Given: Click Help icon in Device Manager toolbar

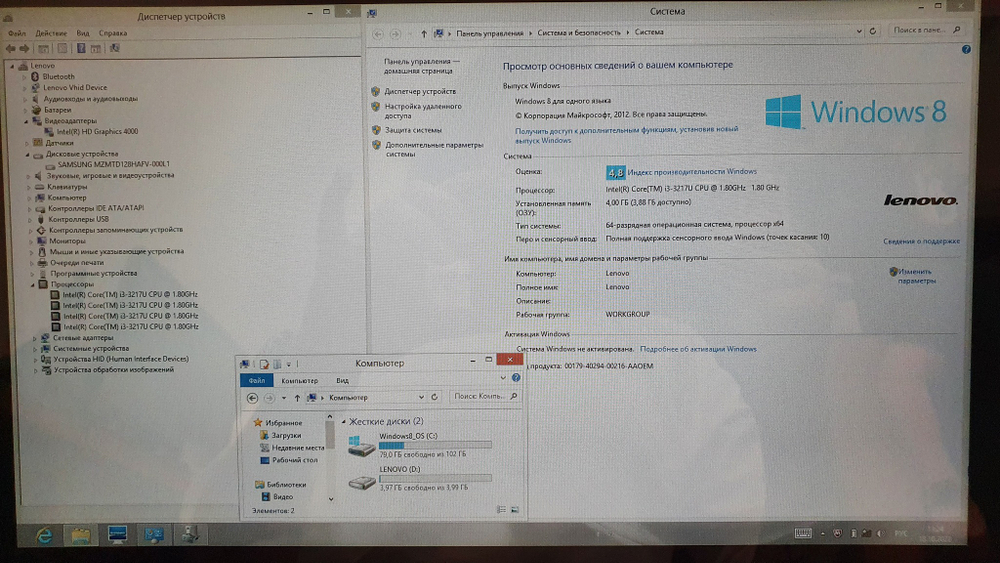Looking at the screenshot, I should [81, 48].
